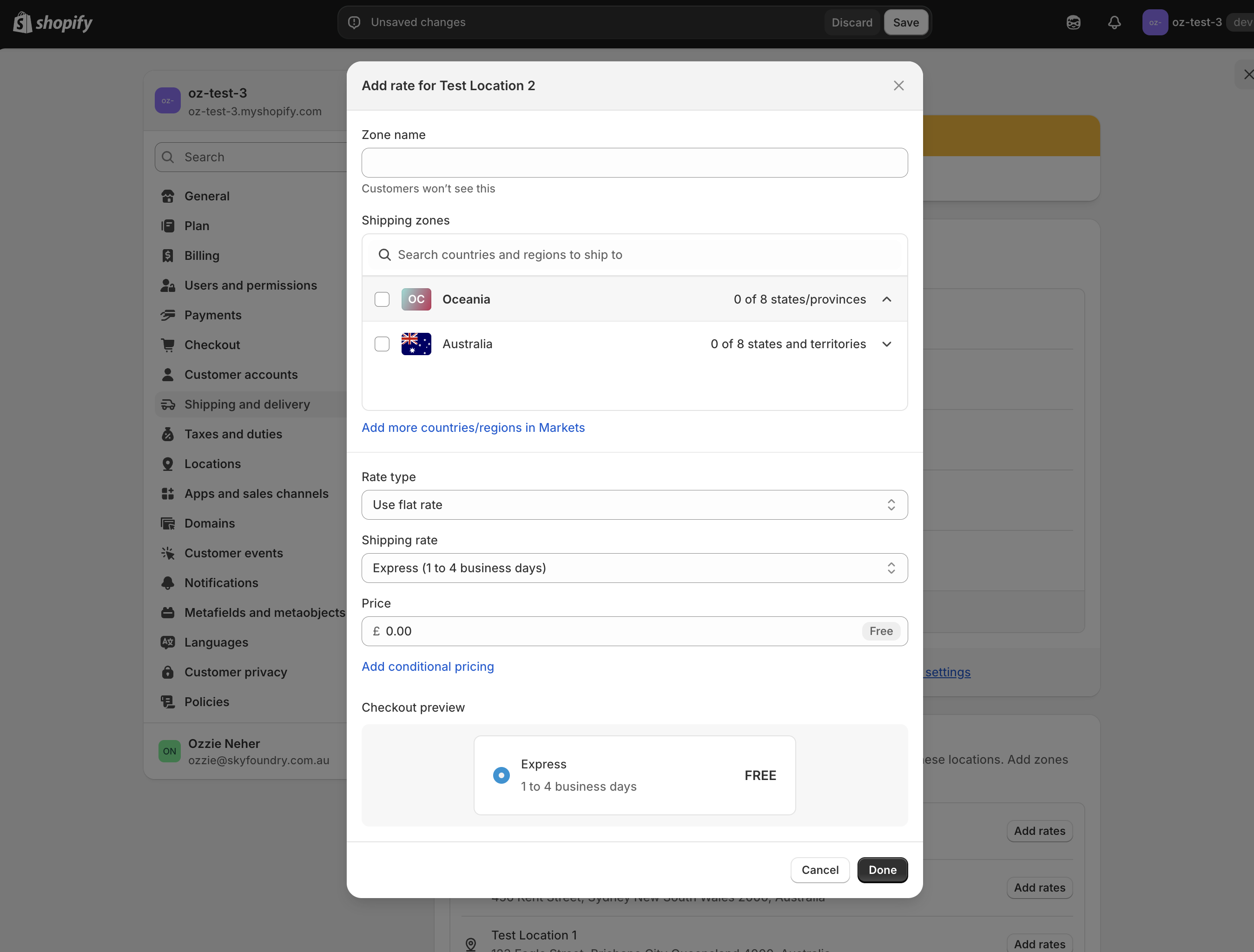
Task: Tick the Australia checkbox
Action: tap(382, 344)
